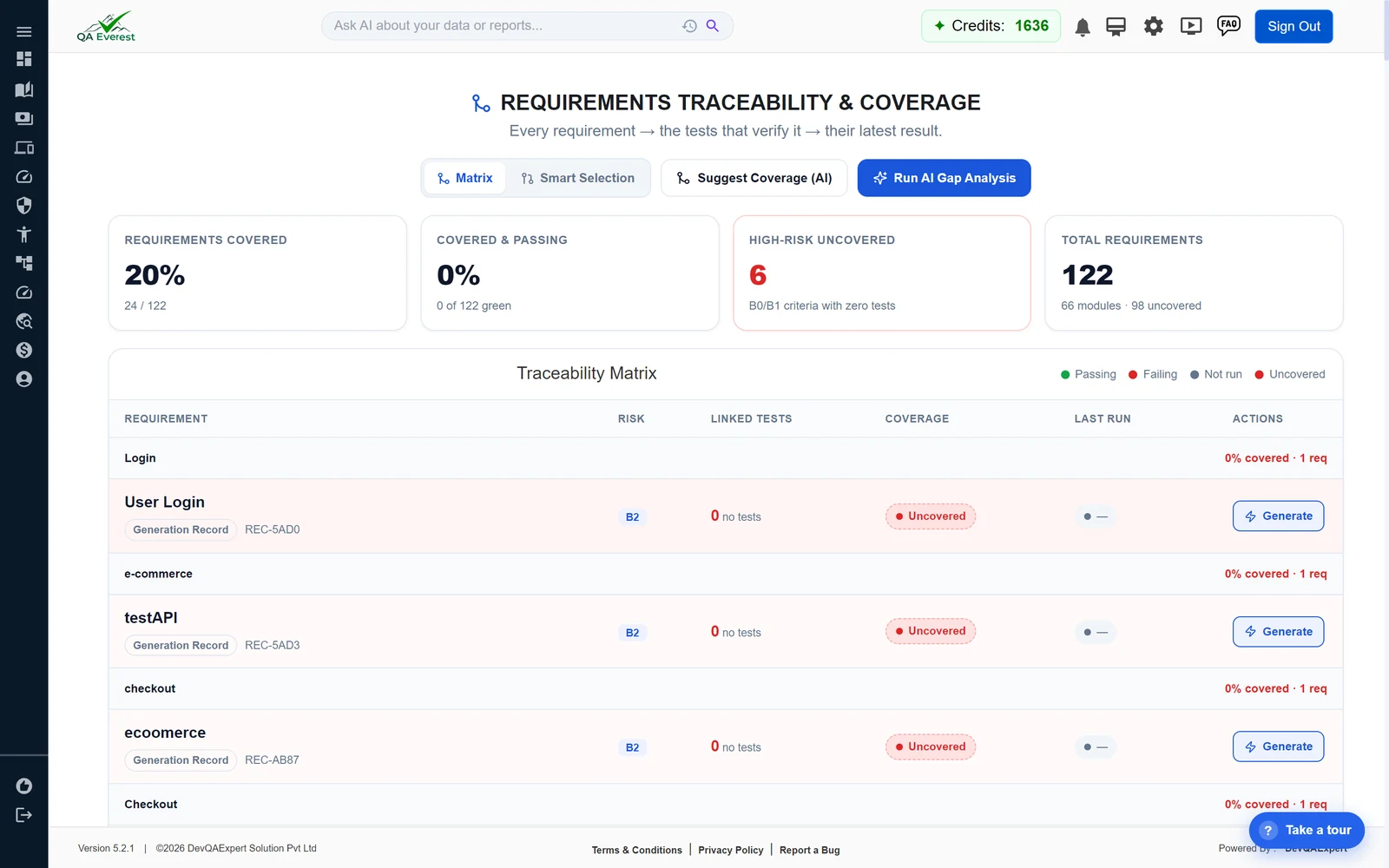Open the hierarchy tree icon in the sidebar
Viewport: 1389px width, 868px height.
tap(23, 263)
